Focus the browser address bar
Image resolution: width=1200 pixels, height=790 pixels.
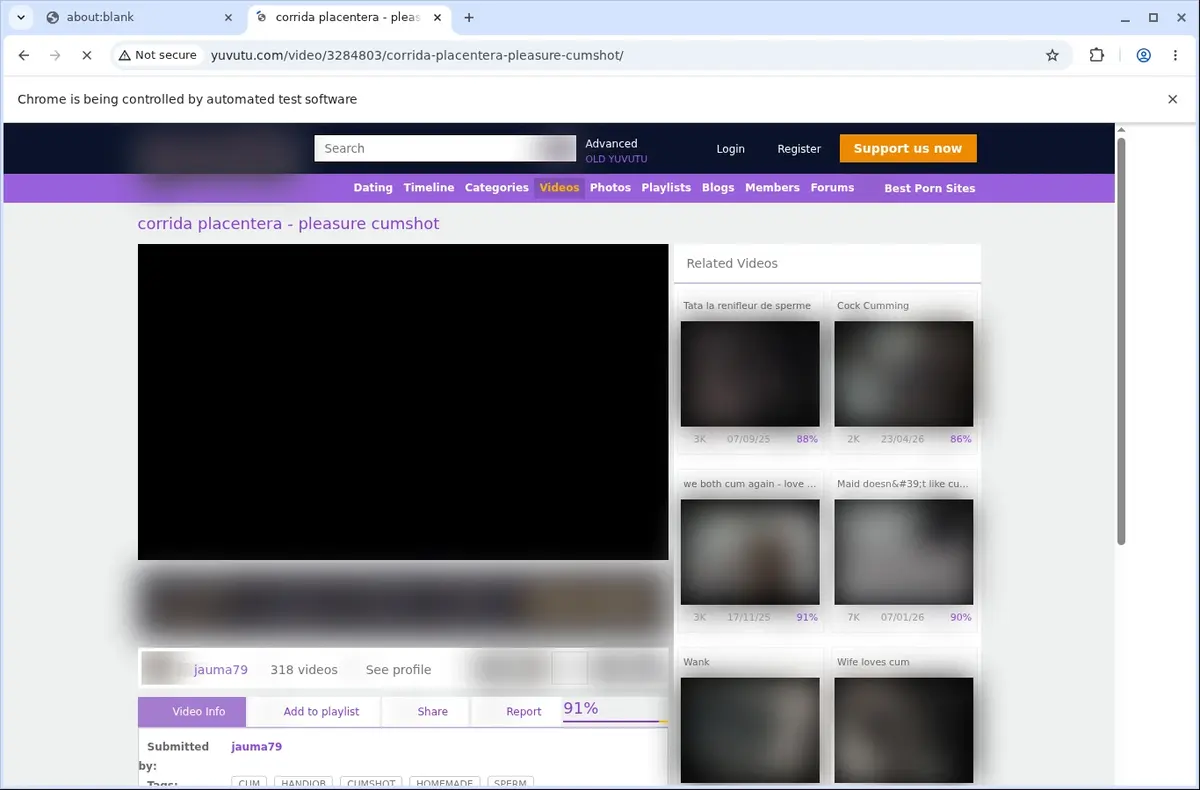coord(620,56)
